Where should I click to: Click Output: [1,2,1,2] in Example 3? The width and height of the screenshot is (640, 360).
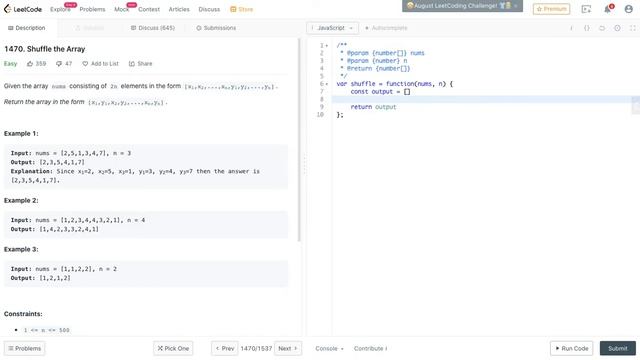point(40,278)
